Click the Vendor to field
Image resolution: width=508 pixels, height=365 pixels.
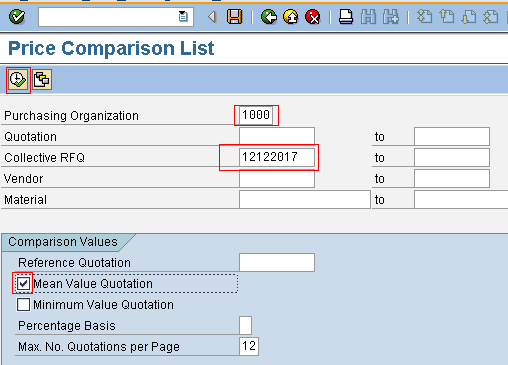pos(452,178)
